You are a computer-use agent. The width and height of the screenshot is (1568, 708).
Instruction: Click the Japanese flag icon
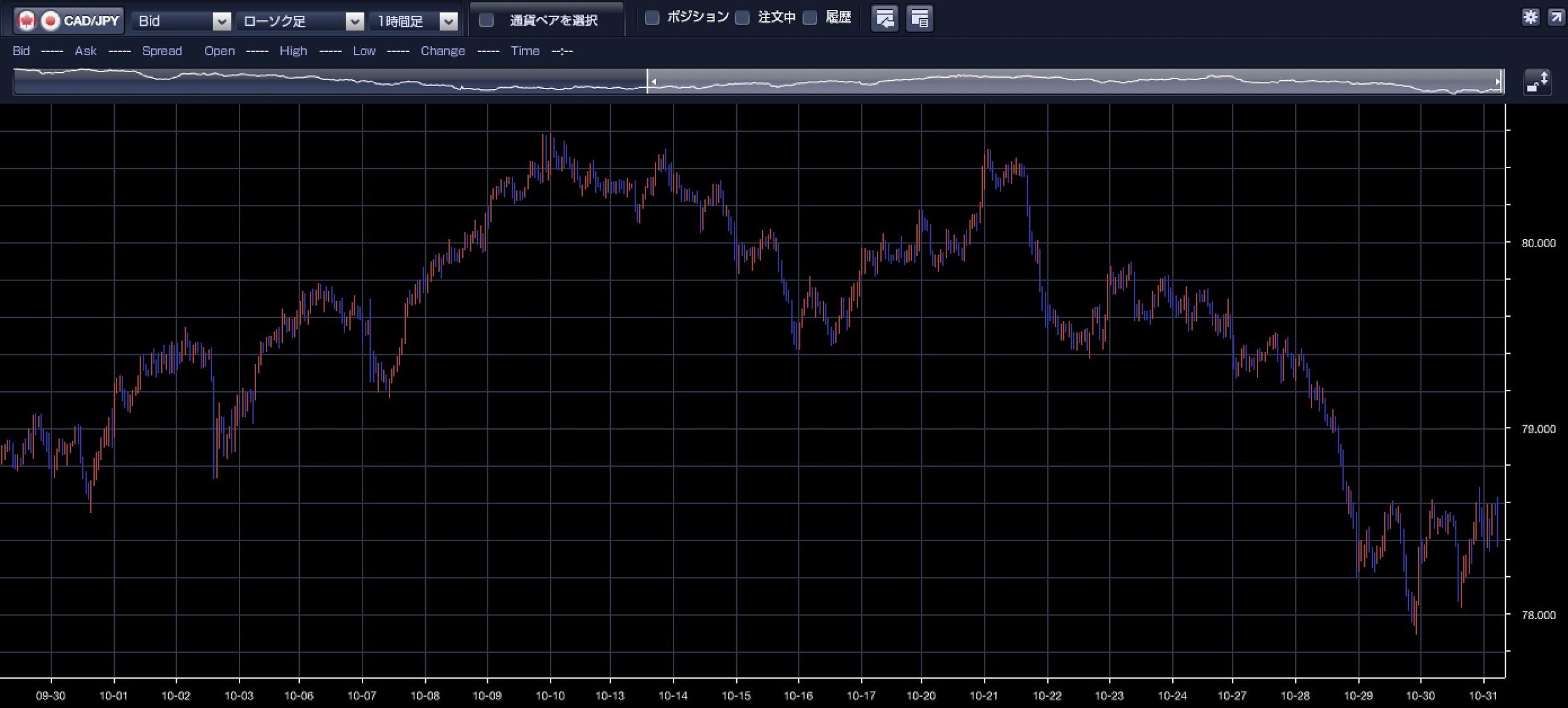pos(50,21)
